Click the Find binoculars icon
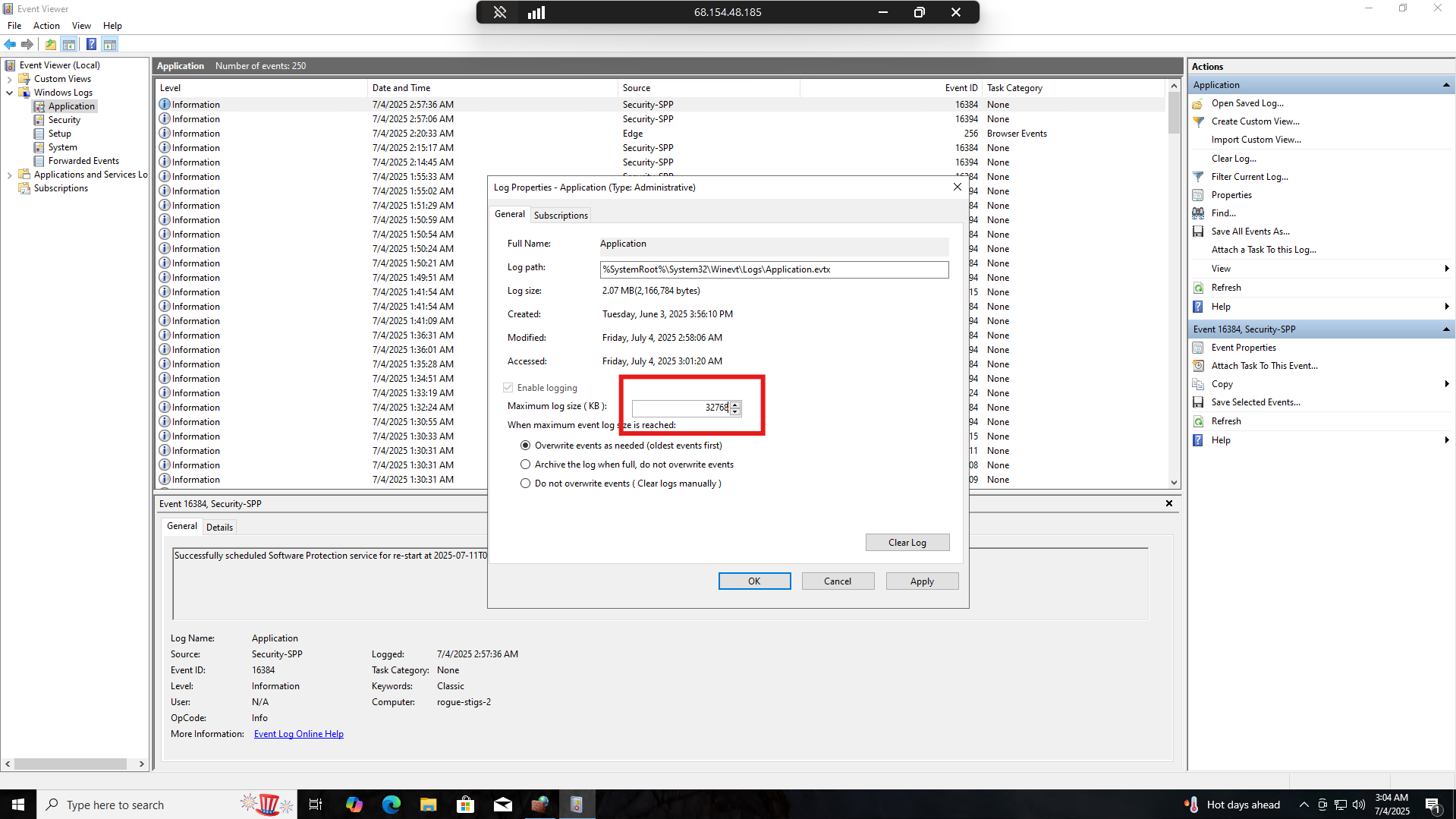 (1198, 213)
